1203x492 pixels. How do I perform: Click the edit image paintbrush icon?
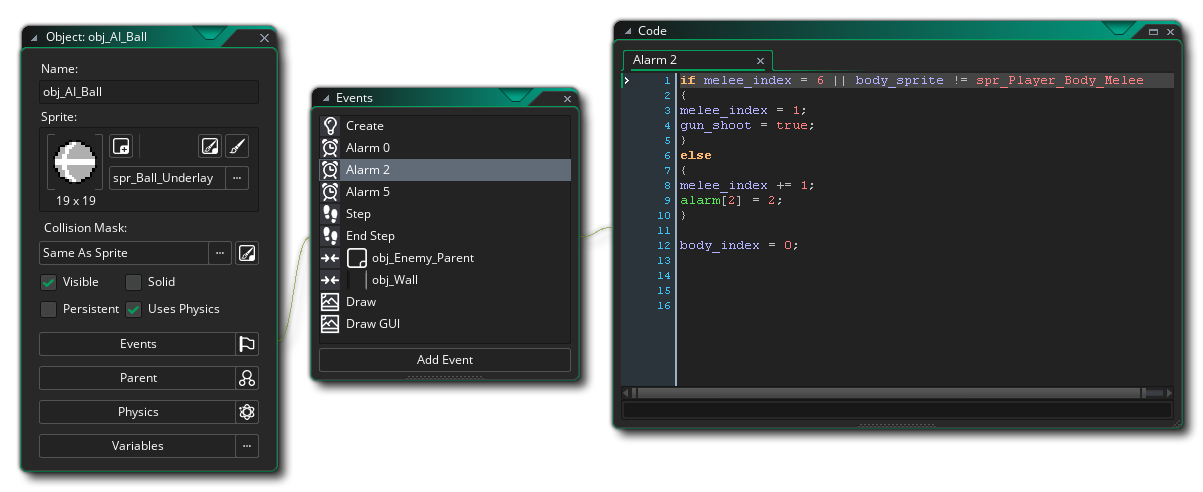coord(237,146)
